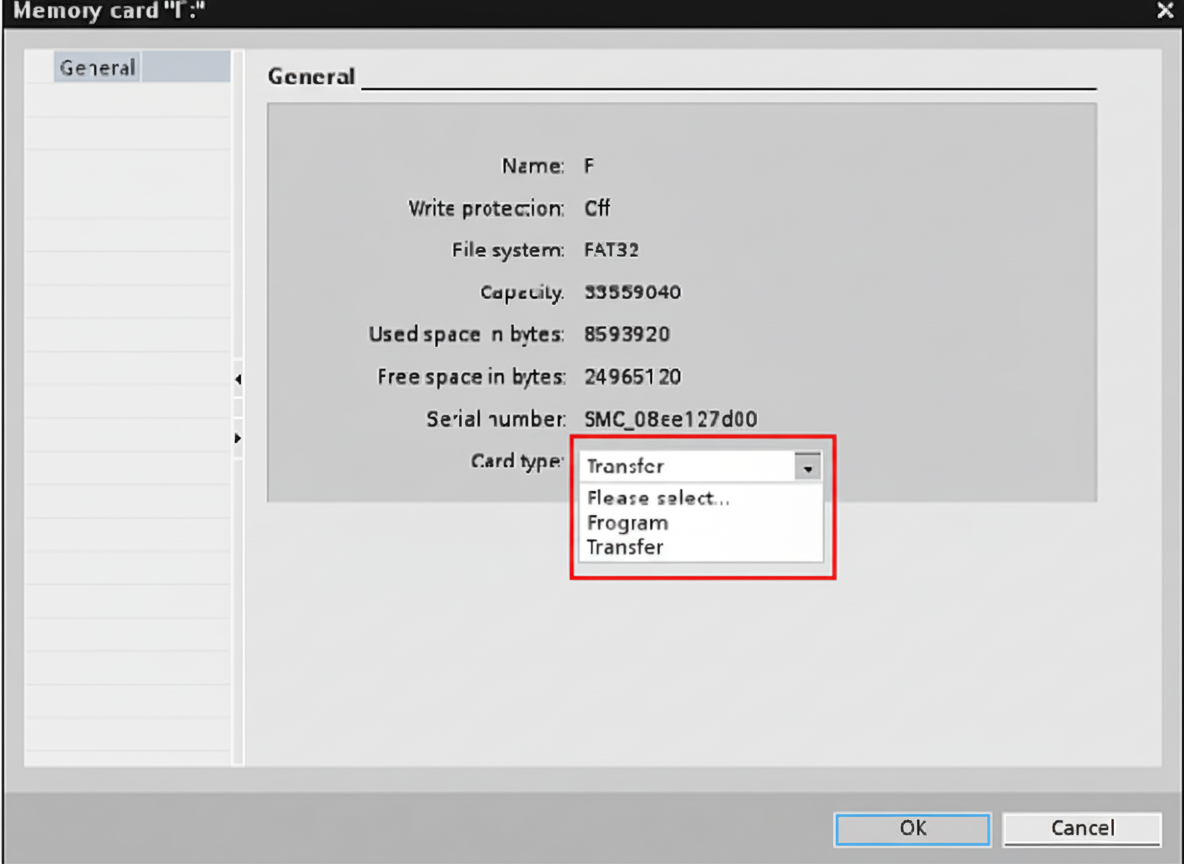This screenshot has width=1184, height=864.
Task: Confirm settings with the OK button
Action: (x=911, y=829)
